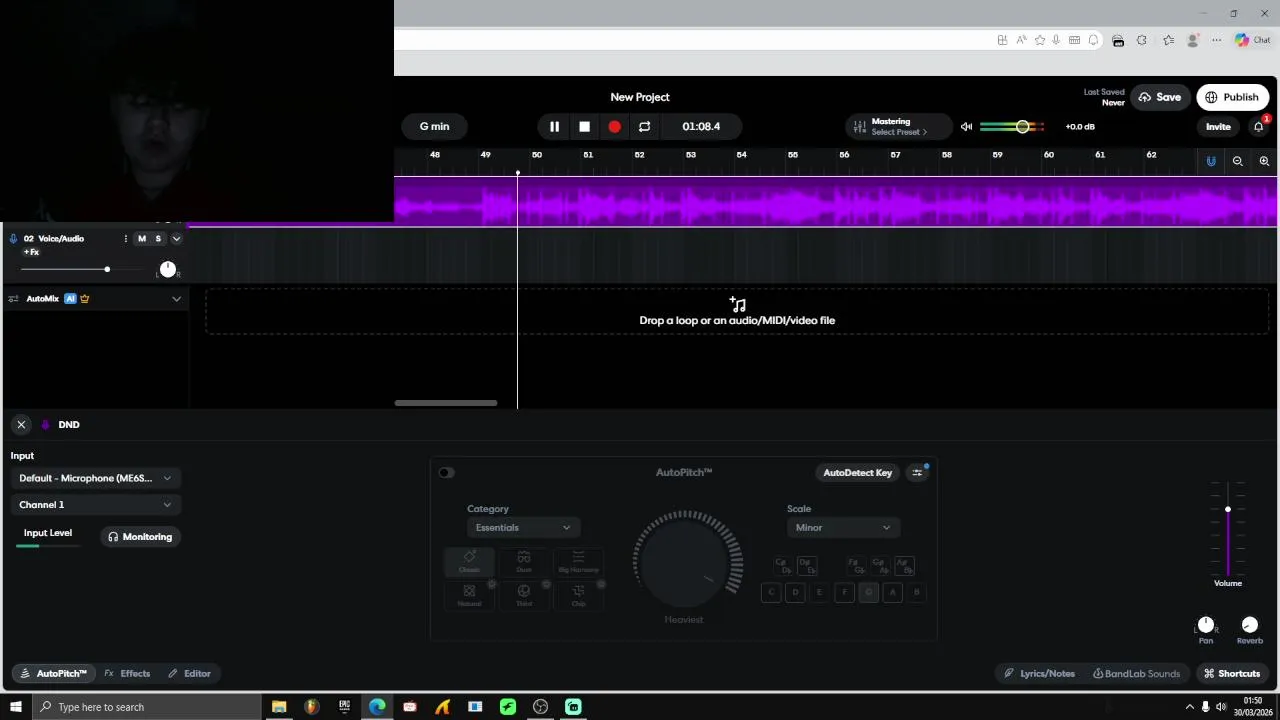
Task: Click the Reverb knob
Action: pos(1249,625)
